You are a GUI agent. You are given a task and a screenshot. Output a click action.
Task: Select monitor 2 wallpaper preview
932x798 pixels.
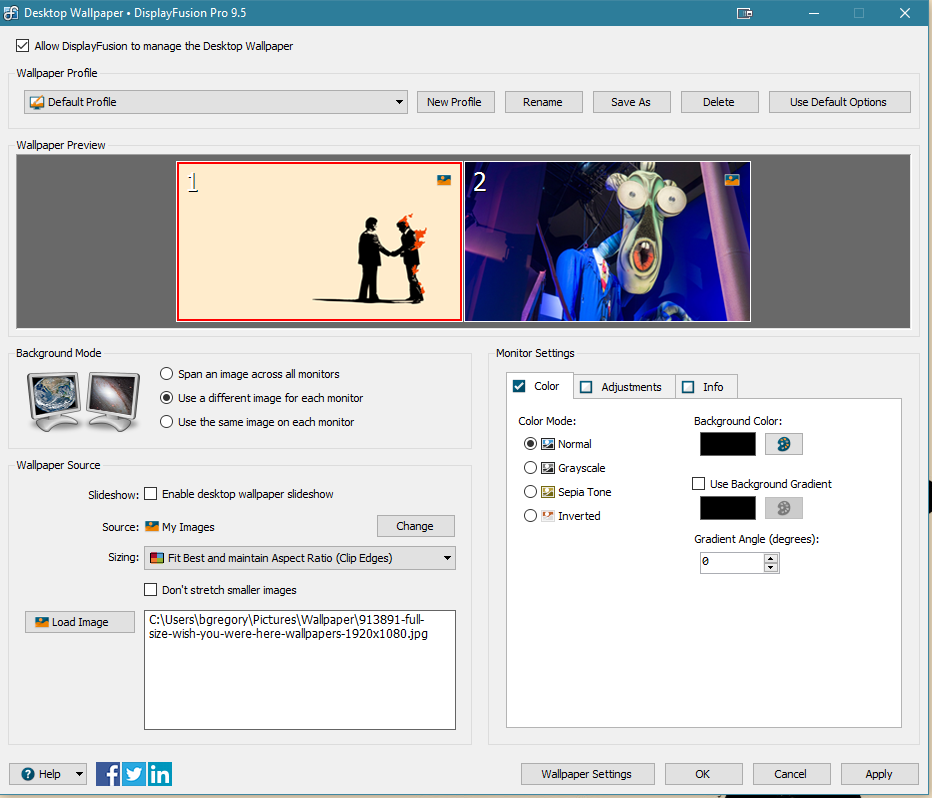click(607, 241)
